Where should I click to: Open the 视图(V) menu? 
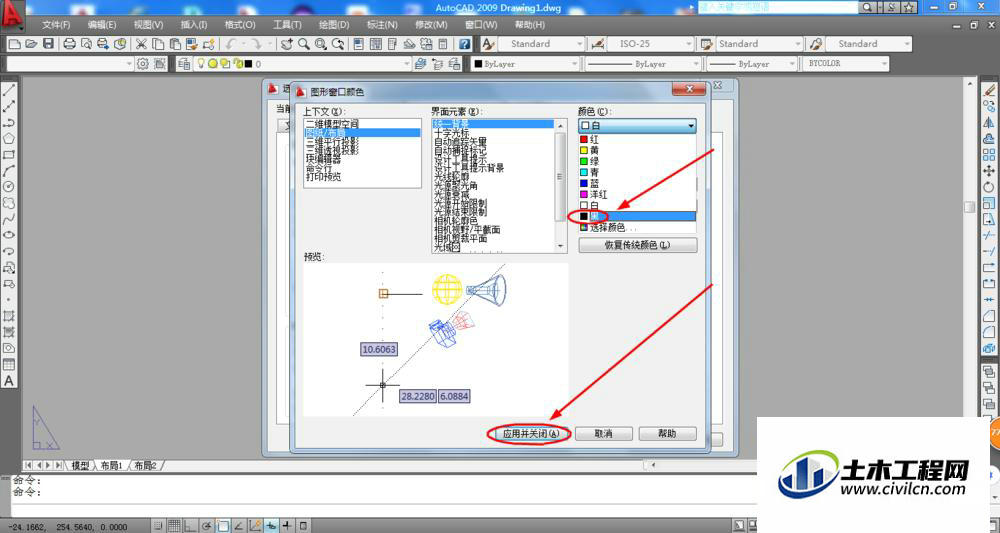pos(148,25)
